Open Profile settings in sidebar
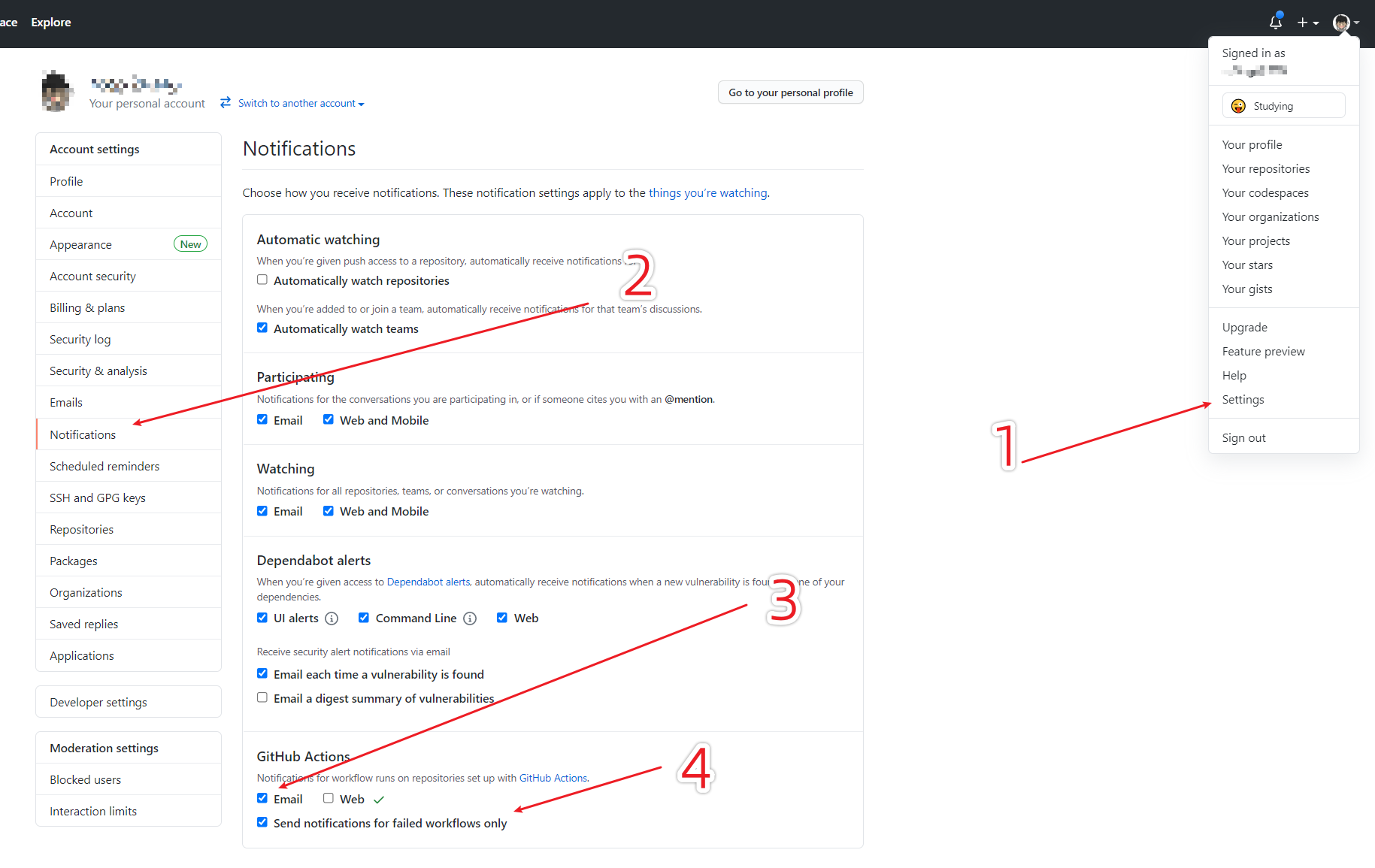Screen dimensions: 1375x868 pyautogui.click(x=129, y=181)
